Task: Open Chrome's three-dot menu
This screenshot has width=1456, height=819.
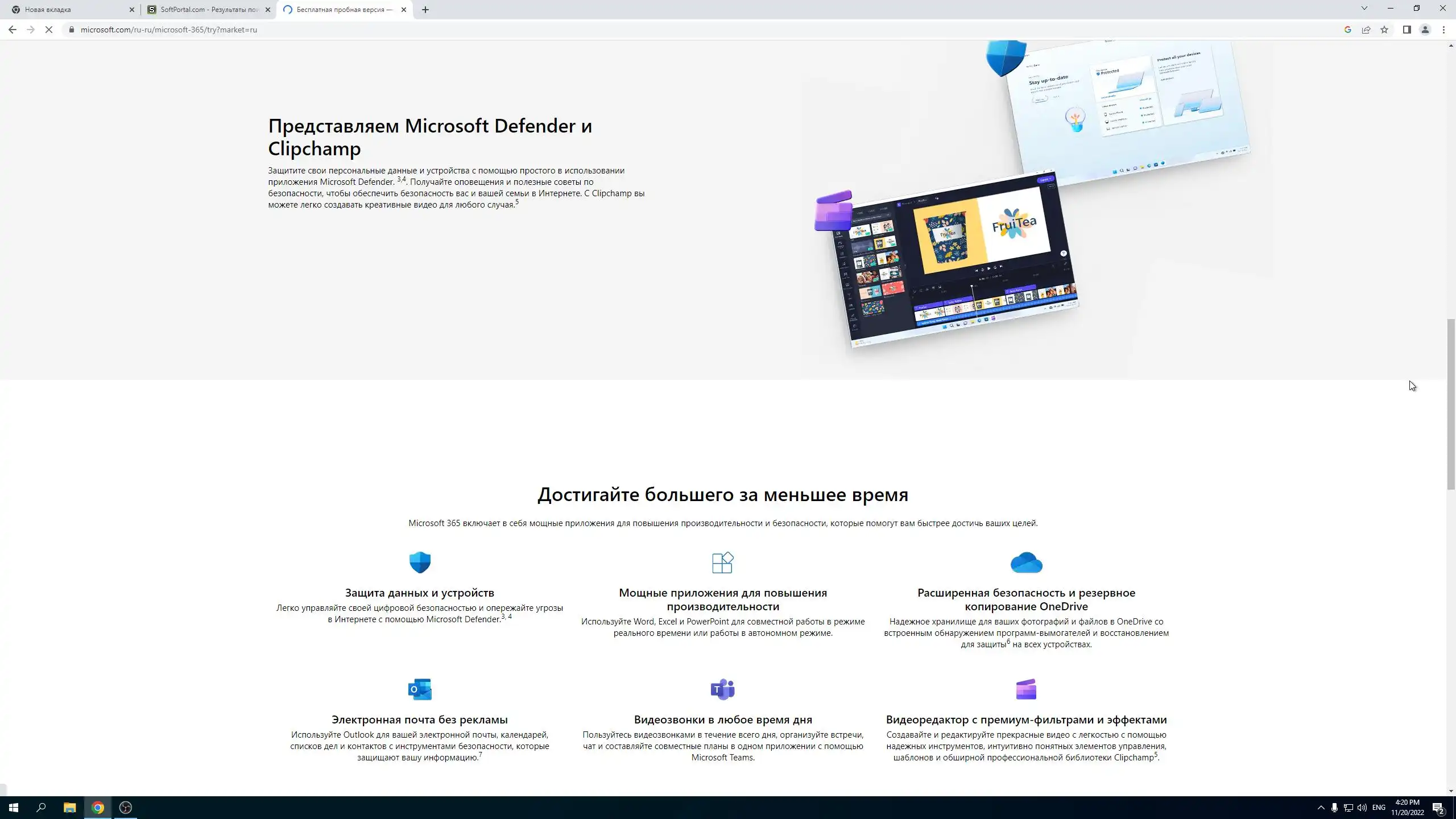Action: coord(1443,30)
